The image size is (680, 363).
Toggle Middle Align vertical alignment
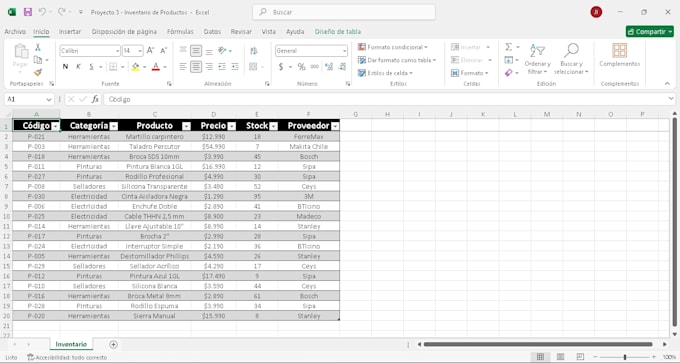(196, 51)
